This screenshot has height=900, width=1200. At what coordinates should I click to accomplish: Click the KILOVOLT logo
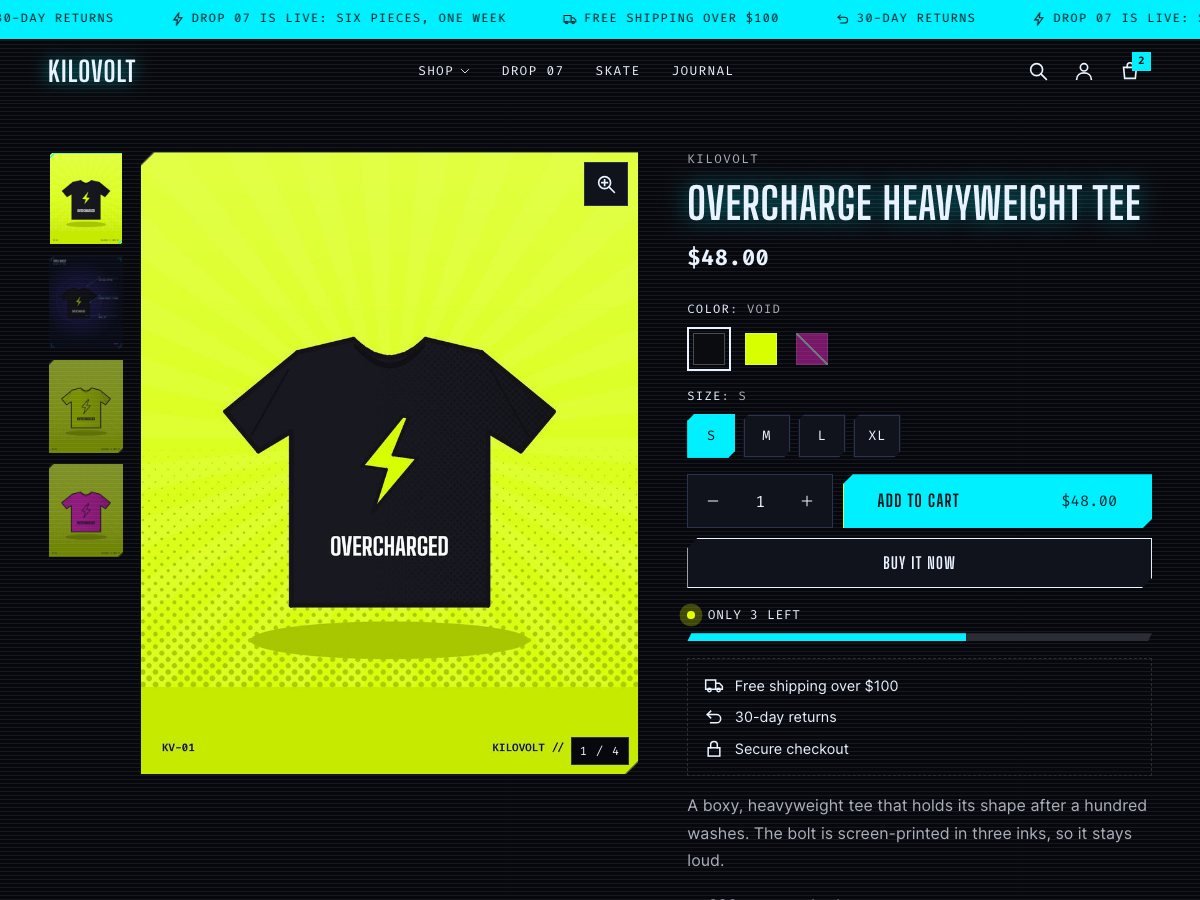coord(92,71)
